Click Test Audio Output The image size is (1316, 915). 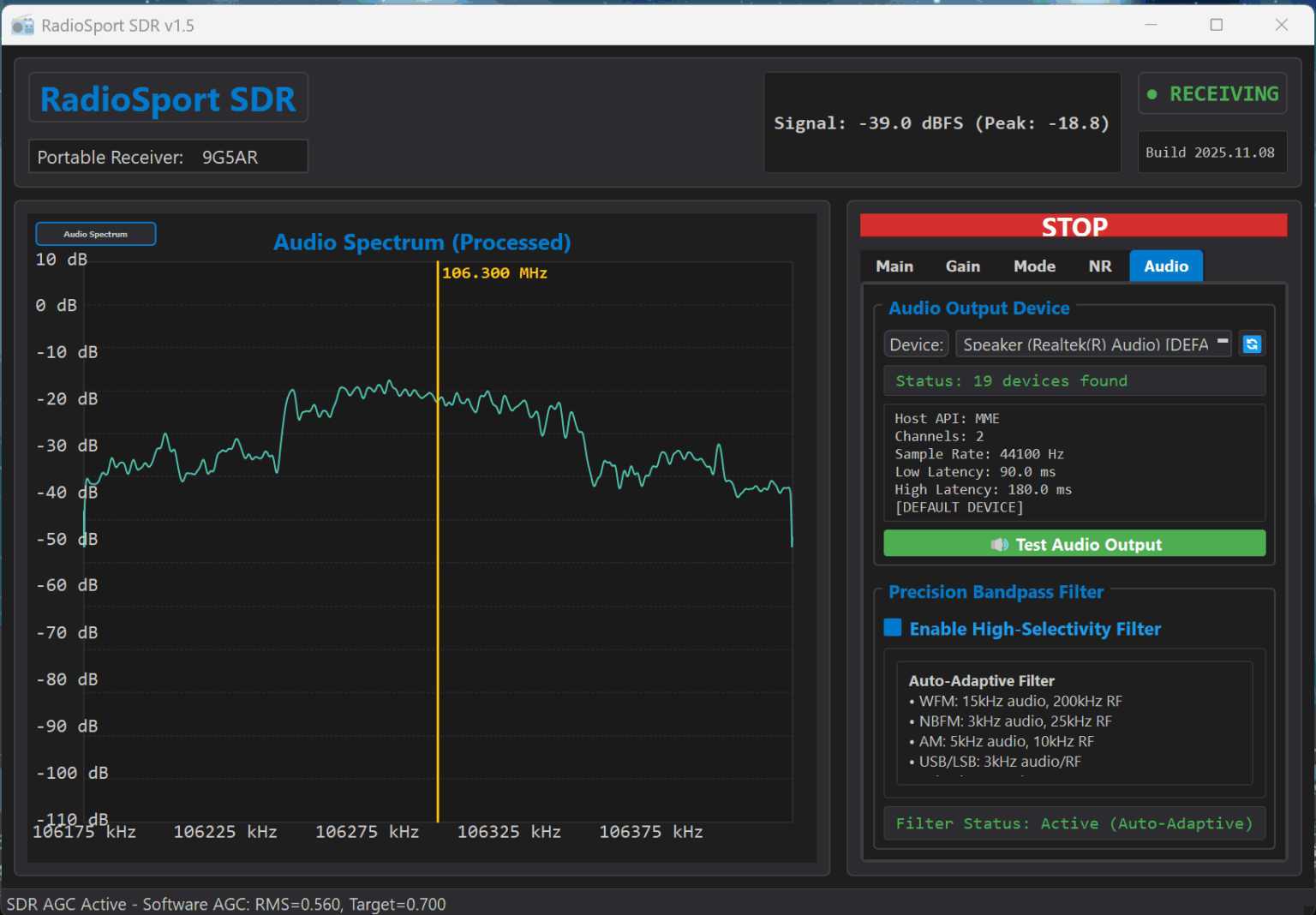pyautogui.click(x=1074, y=544)
